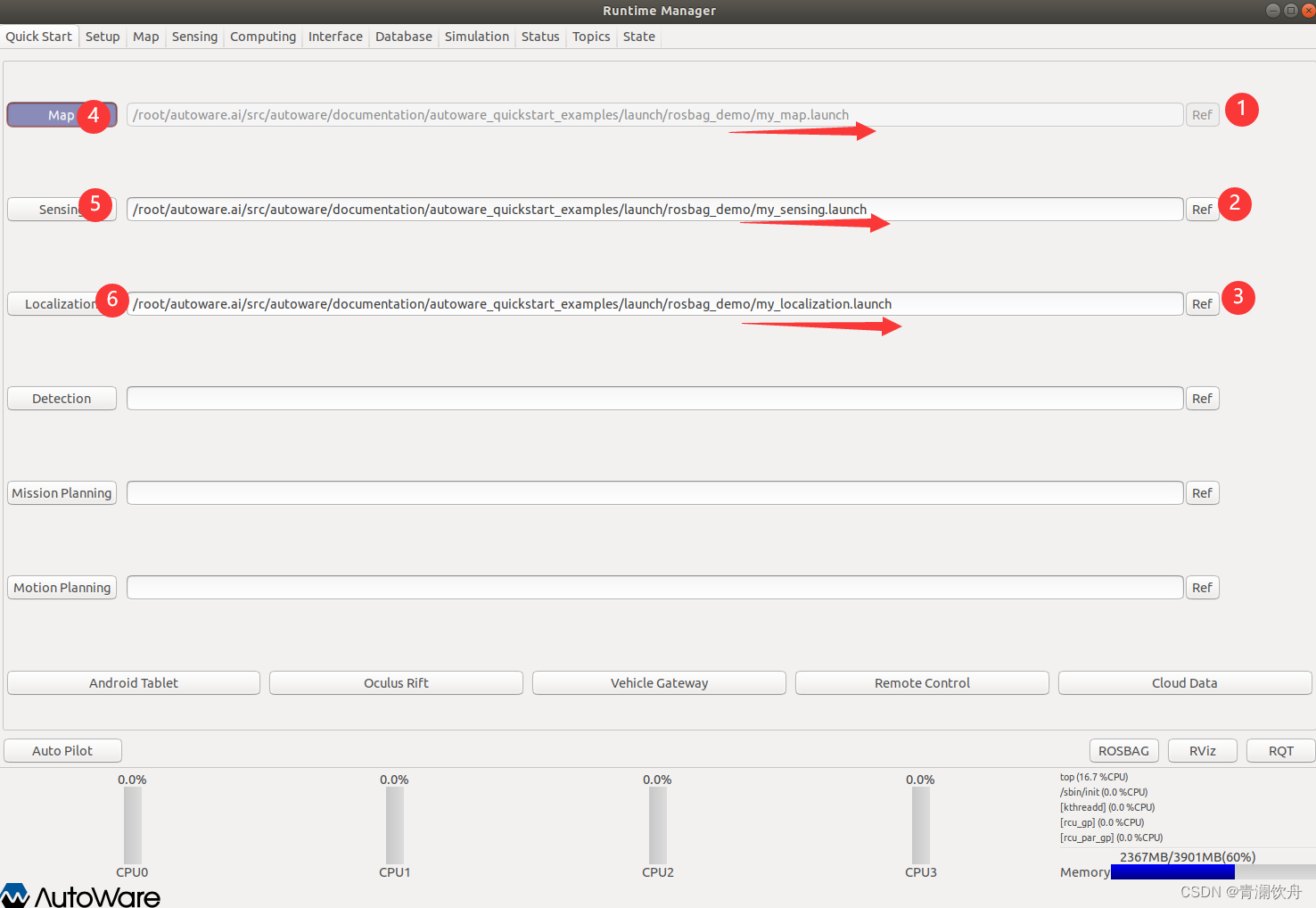The height and width of the screenshot is (908, 1316).
Task: Launch RViz
Action: pyautogui.click(x=1203, y=751)
